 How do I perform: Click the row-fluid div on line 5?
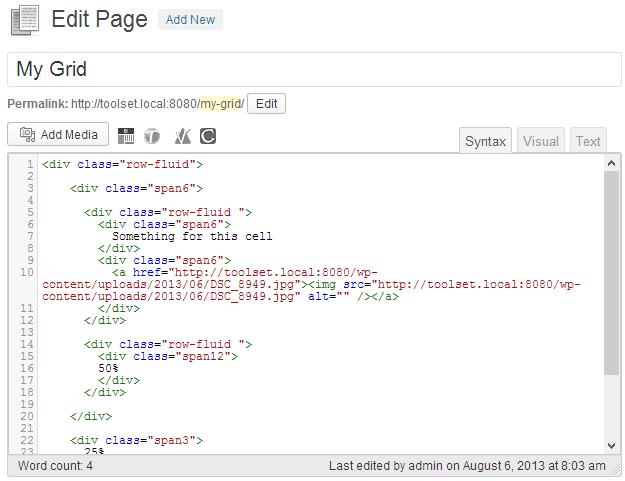168,212
